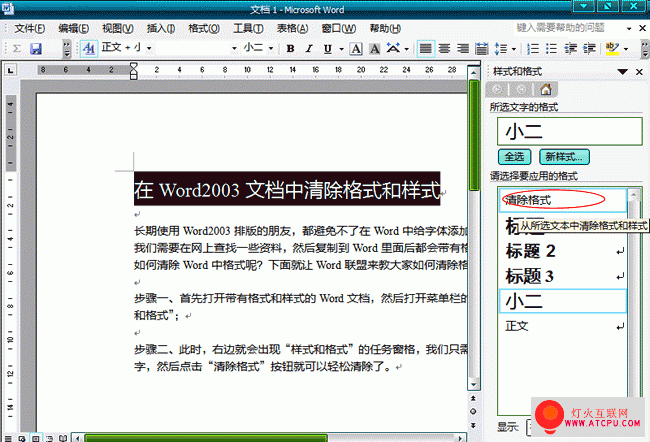Image resolution: width=650 pixels, height=442 pixels.
Task: Click the selected-text format box 小二
Action: click(x=570, y=131)
